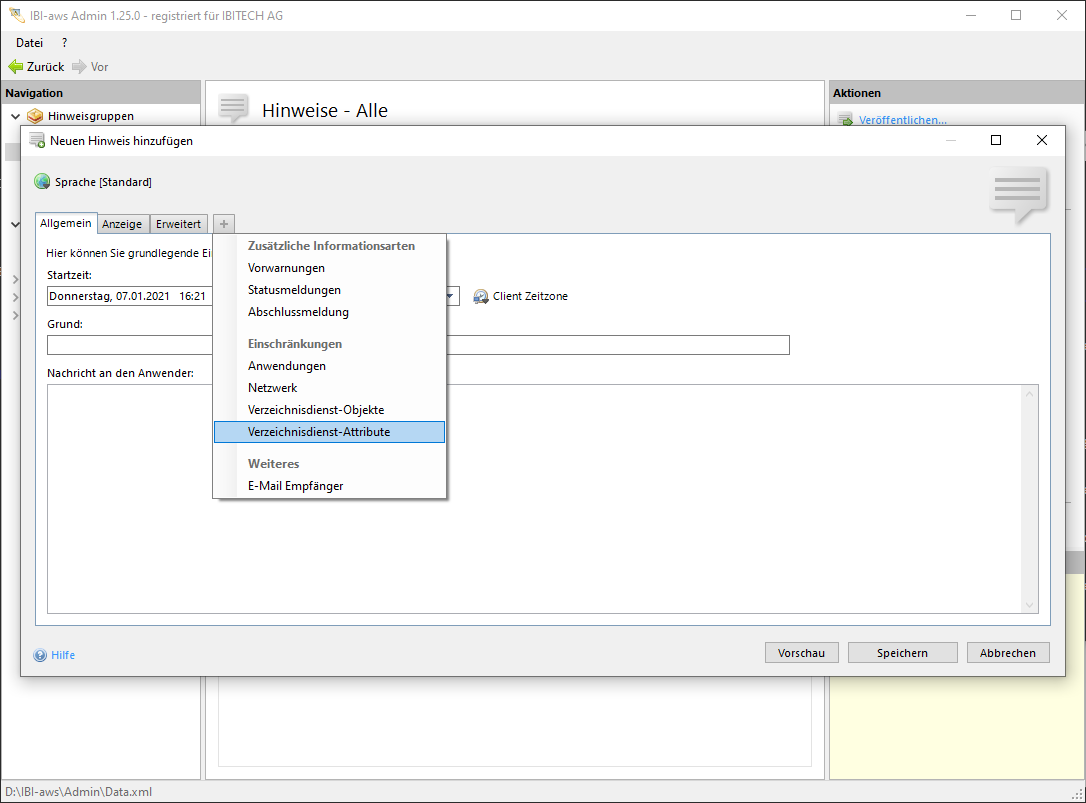Open the Erweitert tab
The height and width of the screenshot is (803, 1086).
coord(178,224)
